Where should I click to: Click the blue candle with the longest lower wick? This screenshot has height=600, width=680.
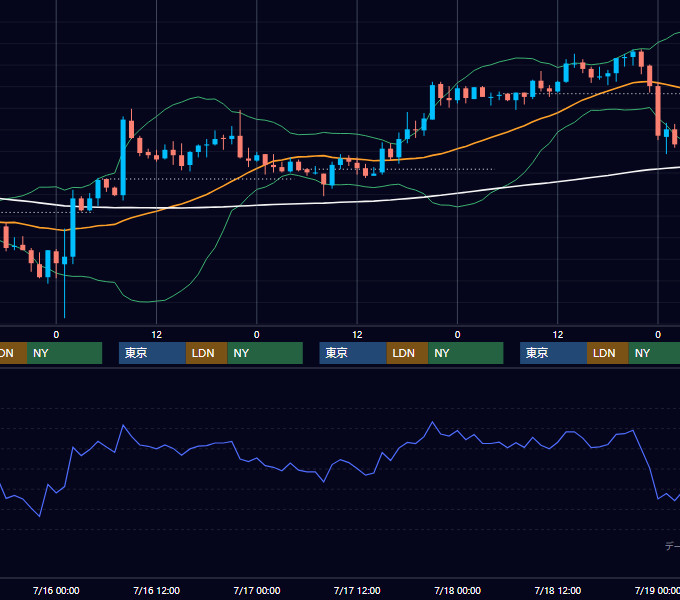click(x=65, y=261)
